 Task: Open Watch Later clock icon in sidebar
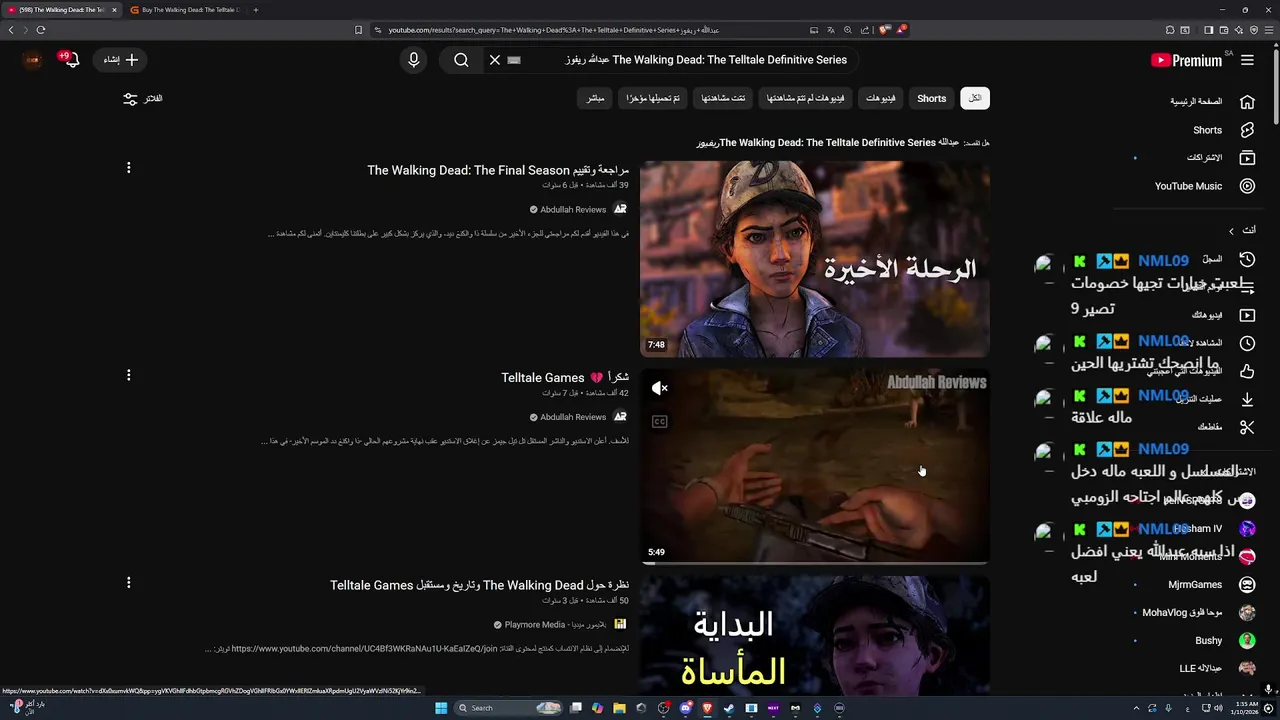click(1247, 343)
